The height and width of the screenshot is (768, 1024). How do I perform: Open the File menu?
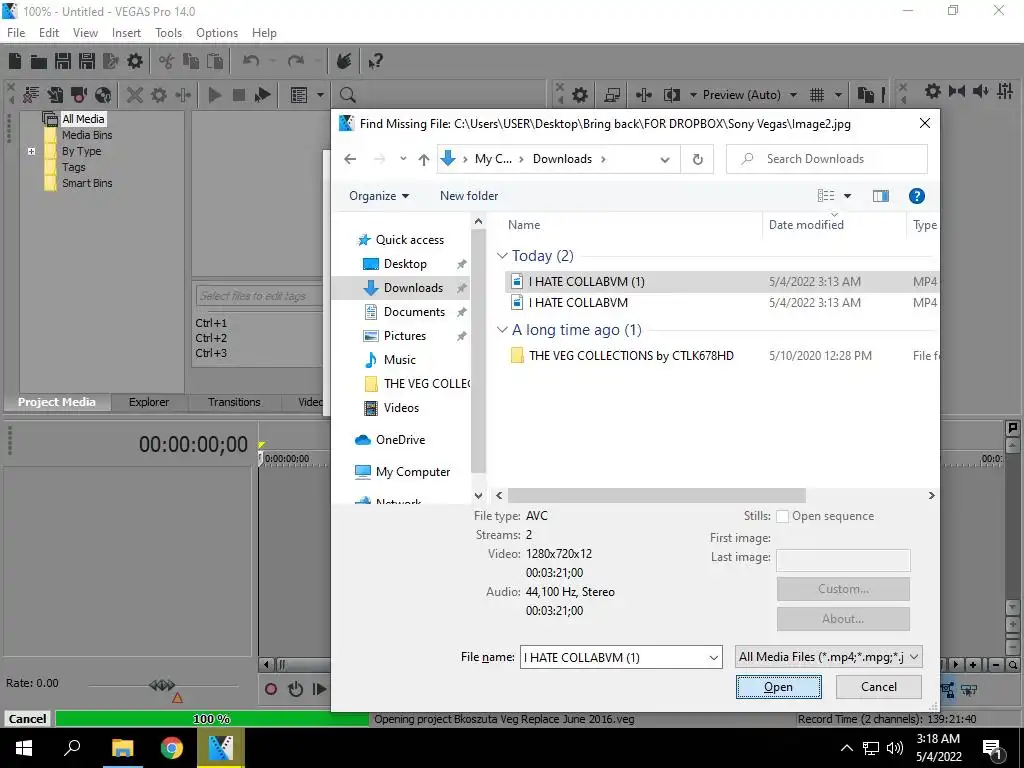pyautogui.click(x=16, y=33)
